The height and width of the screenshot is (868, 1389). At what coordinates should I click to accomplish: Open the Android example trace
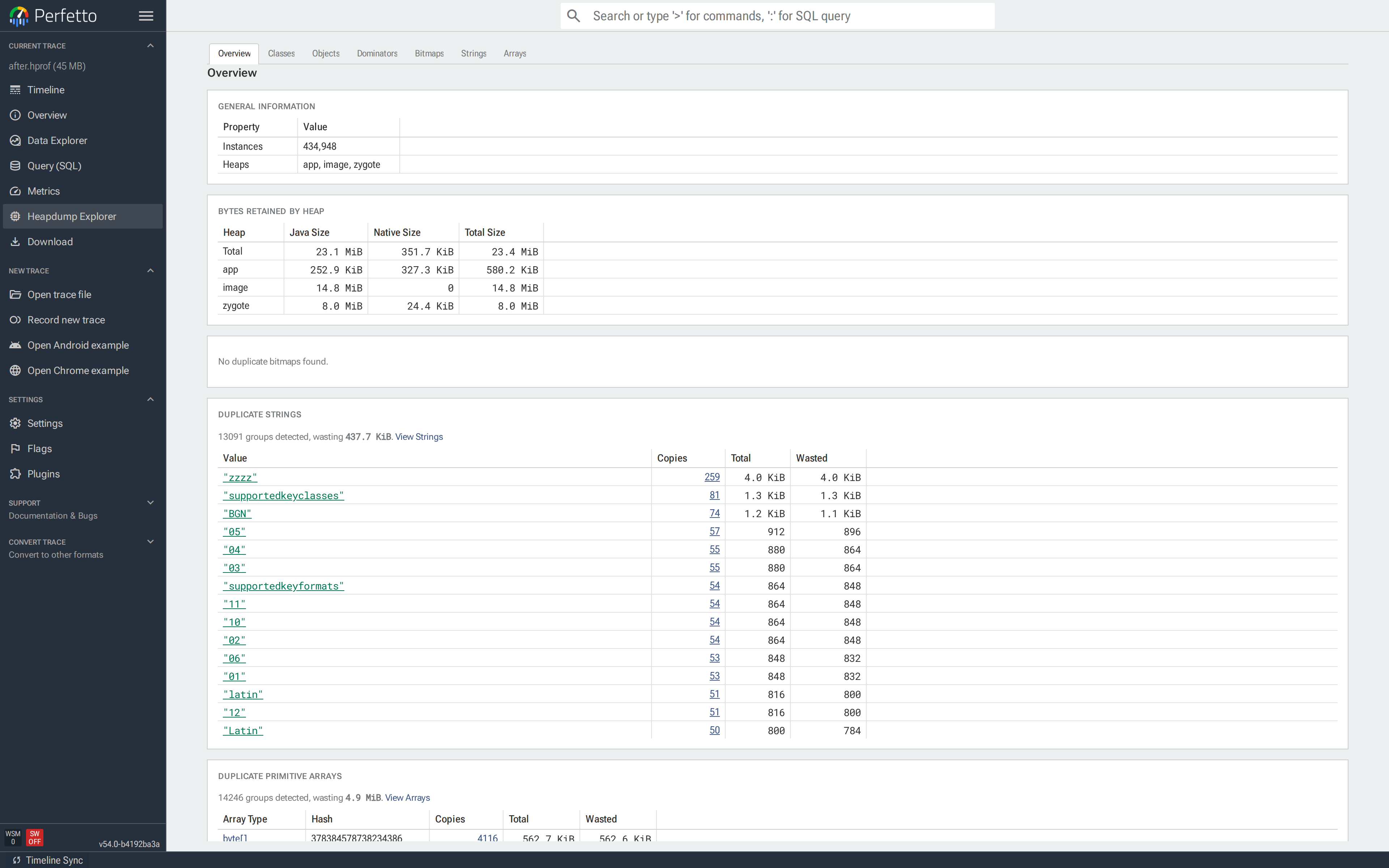[x=78, y=345]
